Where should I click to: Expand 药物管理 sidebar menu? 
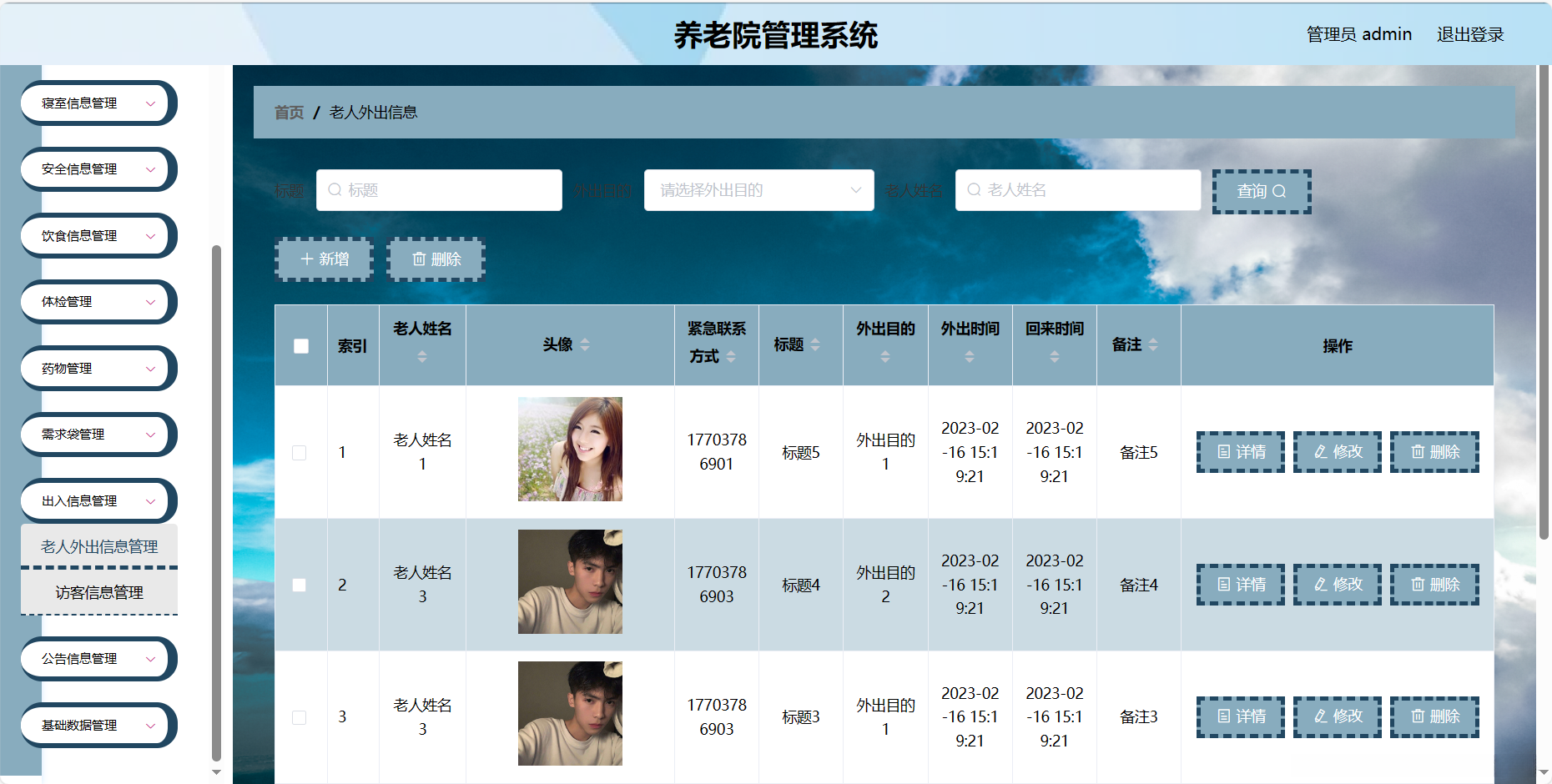[x=98, y=369]
